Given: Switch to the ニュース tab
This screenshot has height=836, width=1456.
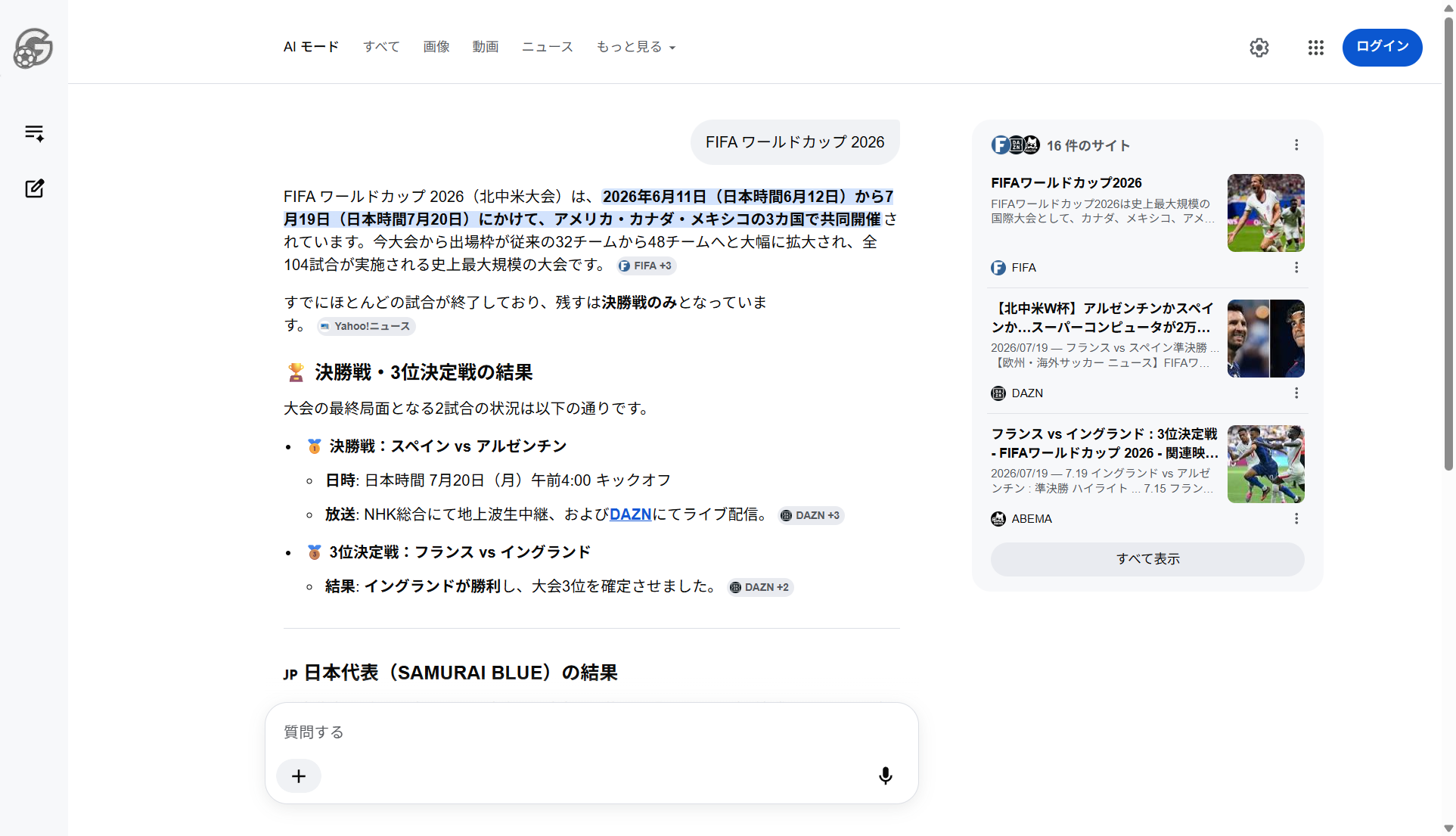Looking at the screenshot, I should [x=548, y=47].
